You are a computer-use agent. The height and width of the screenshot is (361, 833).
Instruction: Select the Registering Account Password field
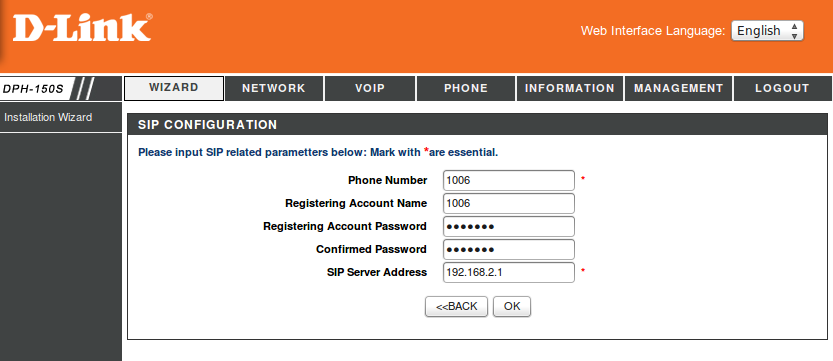(x=509, y=227)
